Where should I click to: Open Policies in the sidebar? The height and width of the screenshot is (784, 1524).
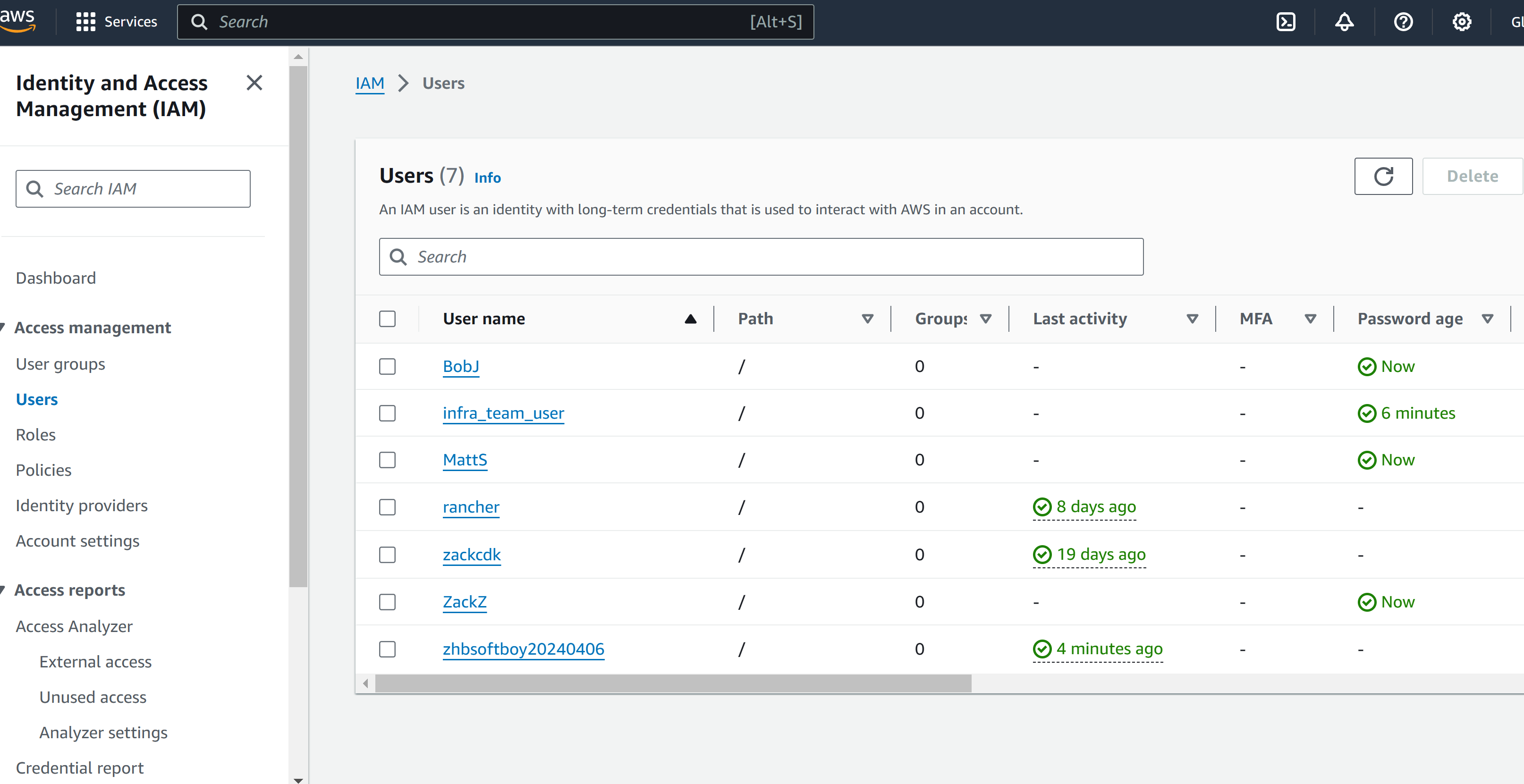[43, 470]
